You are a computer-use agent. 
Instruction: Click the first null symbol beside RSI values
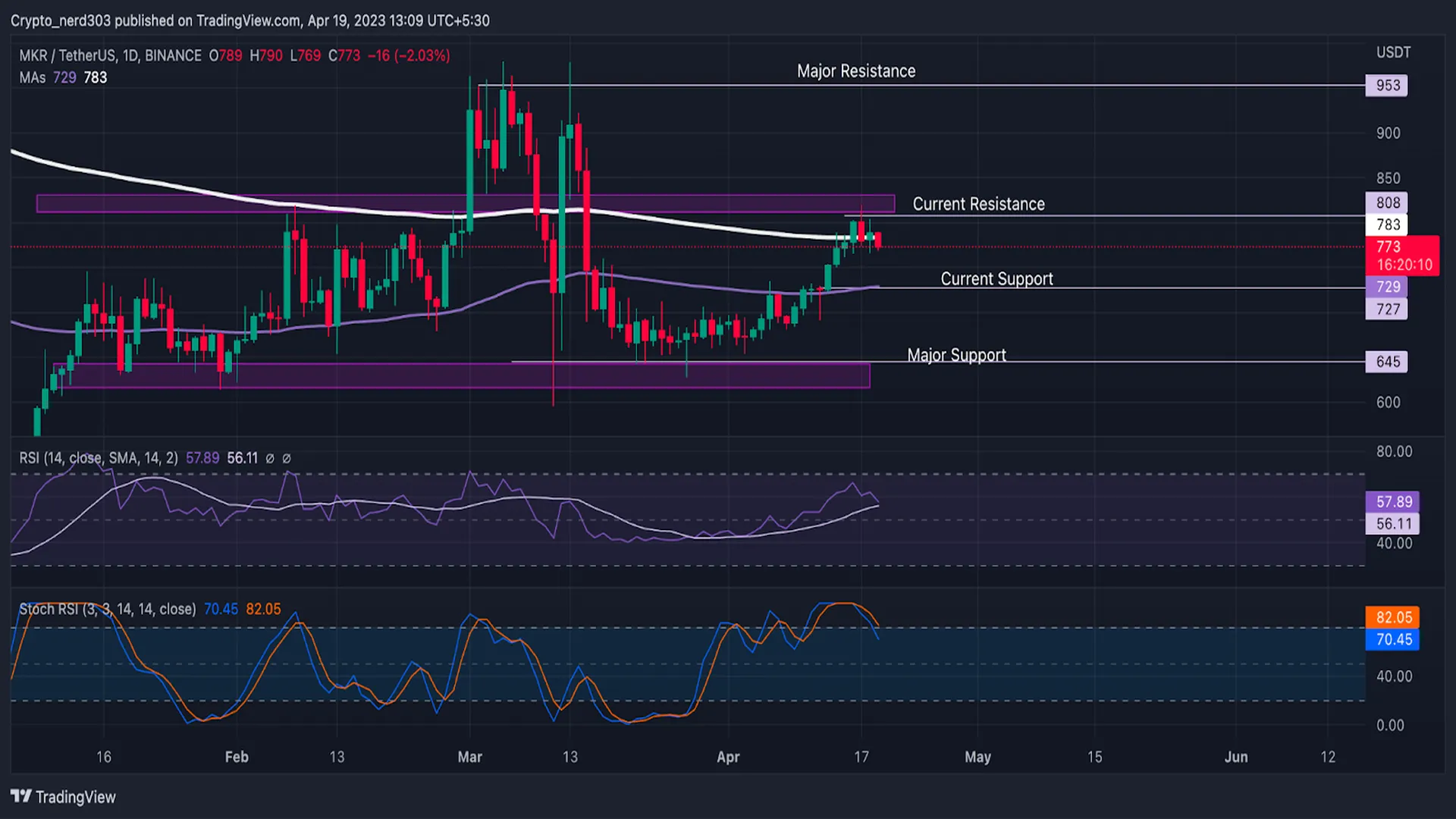pyautogui.click(x=270, y=458)
